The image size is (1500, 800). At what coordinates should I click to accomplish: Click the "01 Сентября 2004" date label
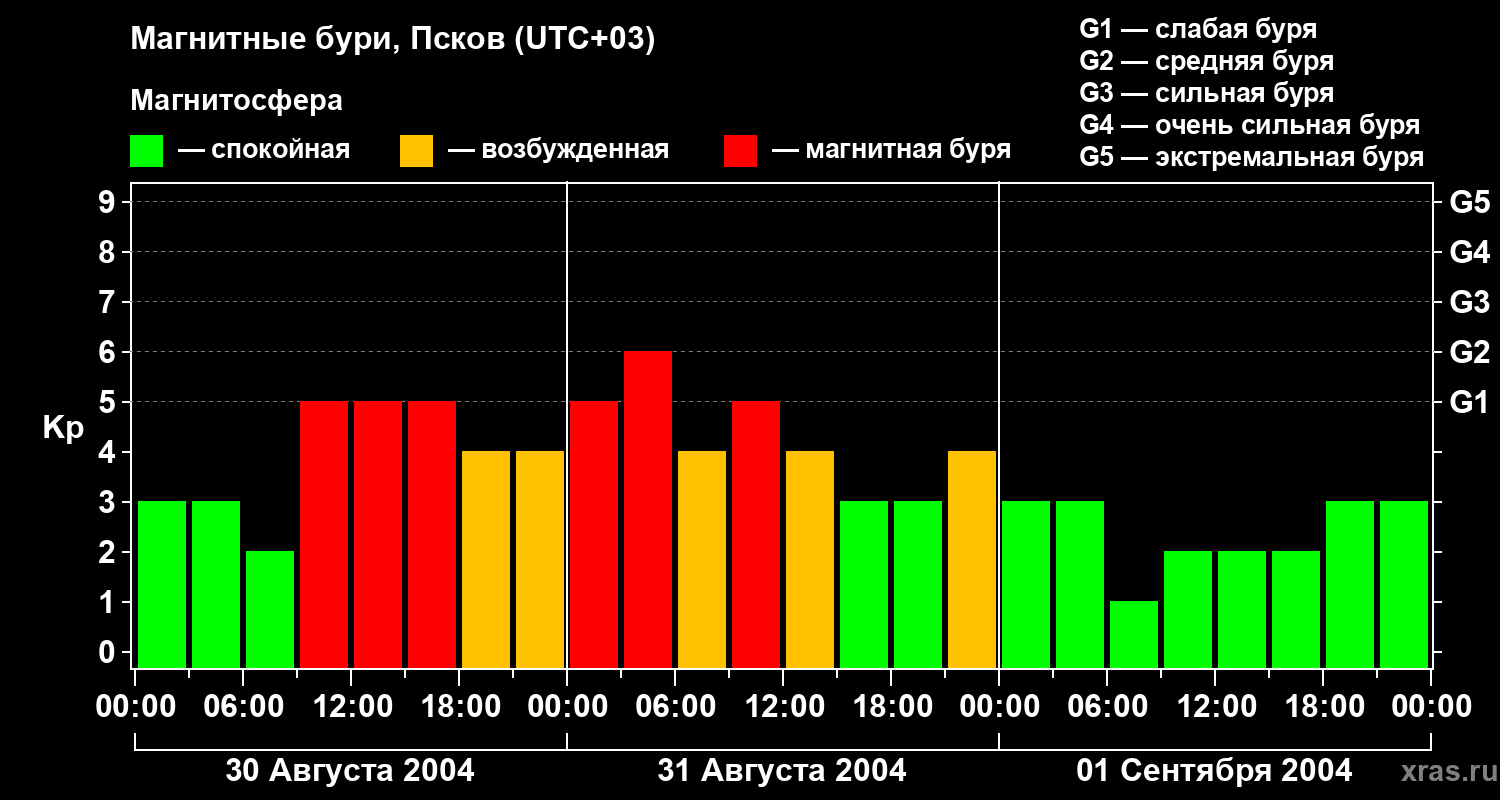1214,771
